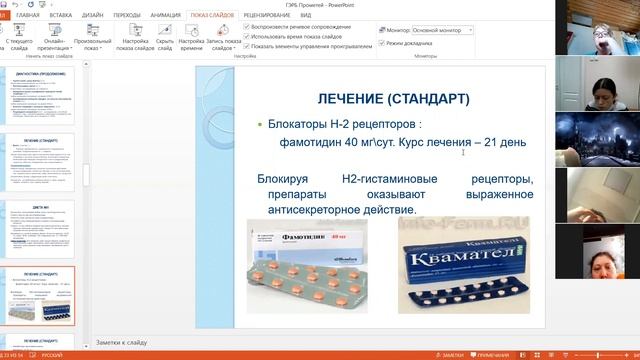This screenshot has height=360, width=640.
Task: Click zoom in plus button
Action: (x=627, y=356)
